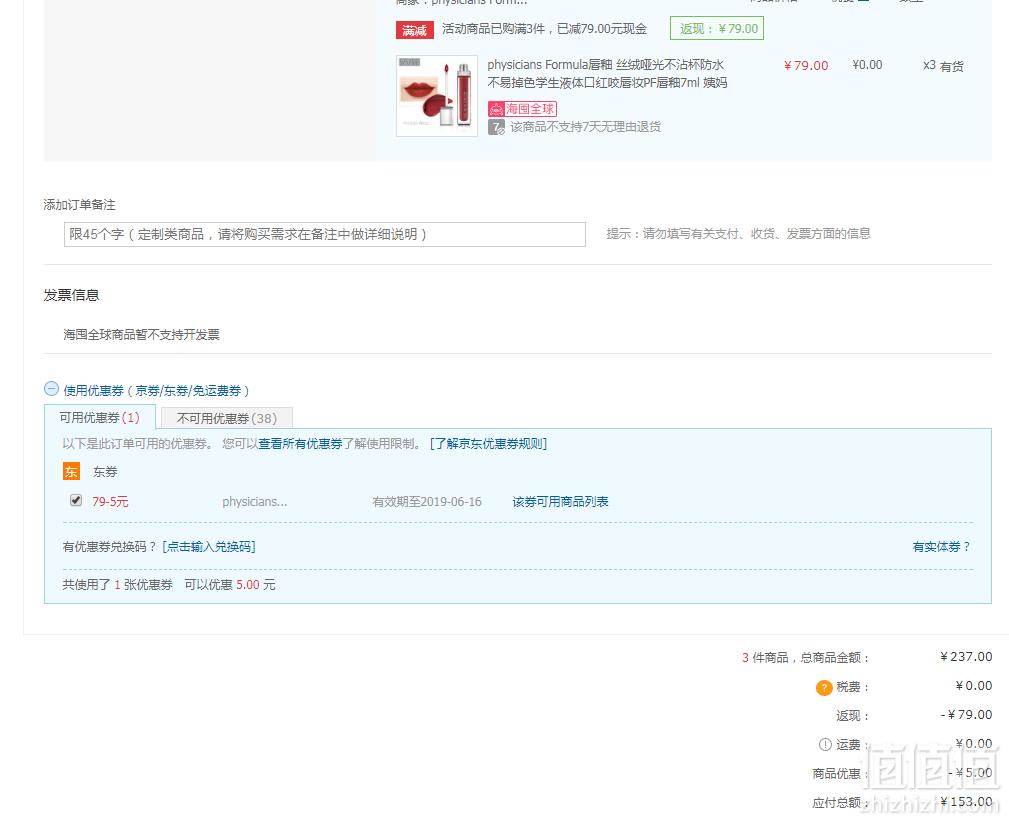Click the 返现 ¥79.00 cashback badge

pyautogui.click(x=717, y=28)
